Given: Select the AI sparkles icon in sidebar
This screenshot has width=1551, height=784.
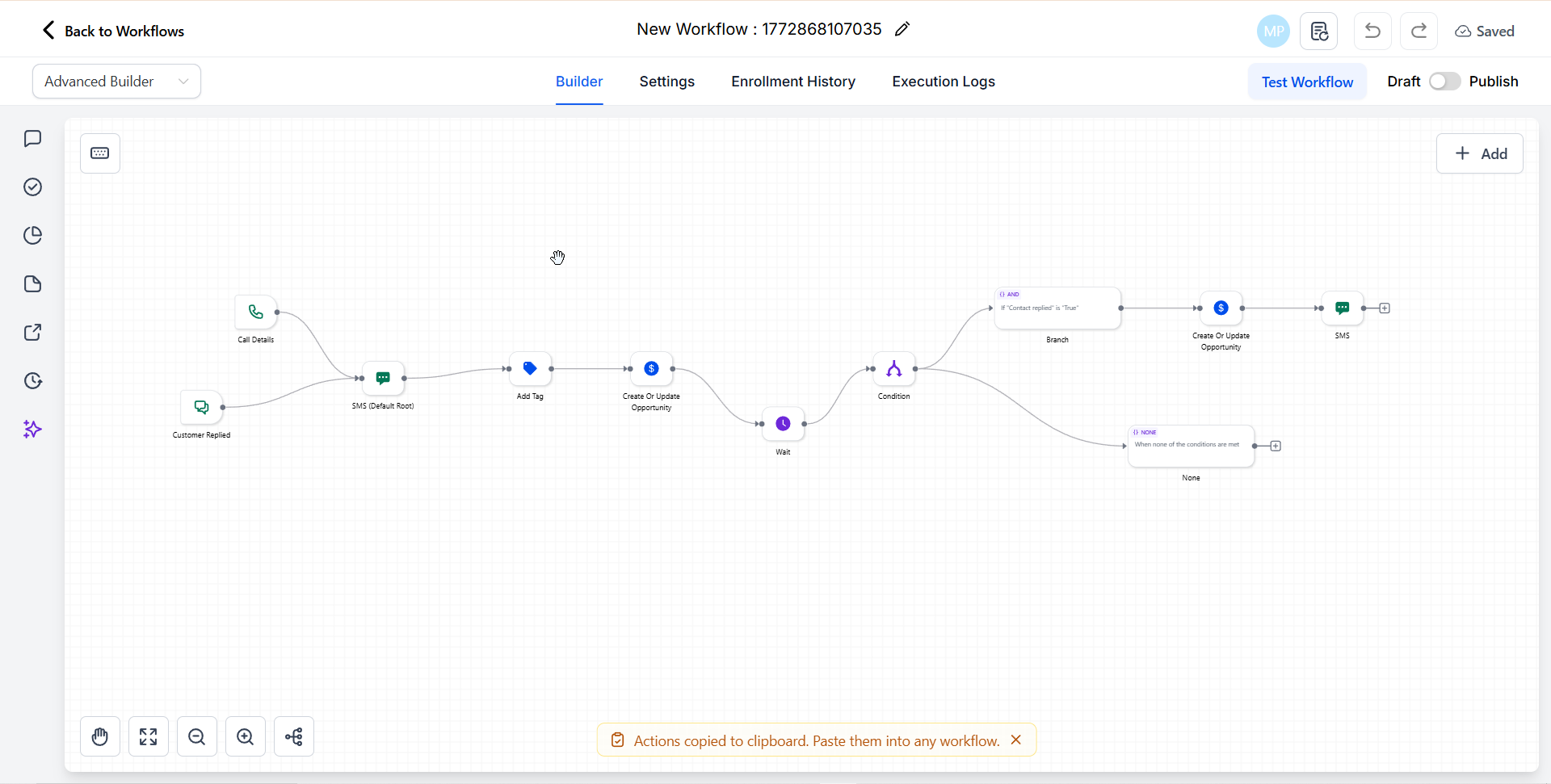Looking at the screenshot, I should [32, 429].
